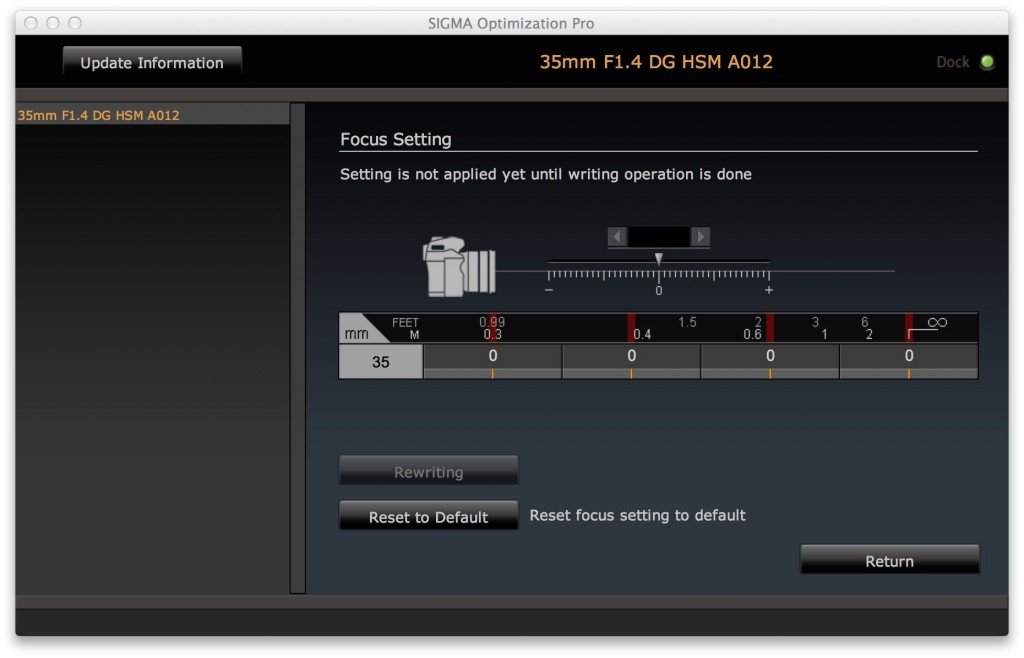Click the vertical divider beside the lens list

[297, 347]
